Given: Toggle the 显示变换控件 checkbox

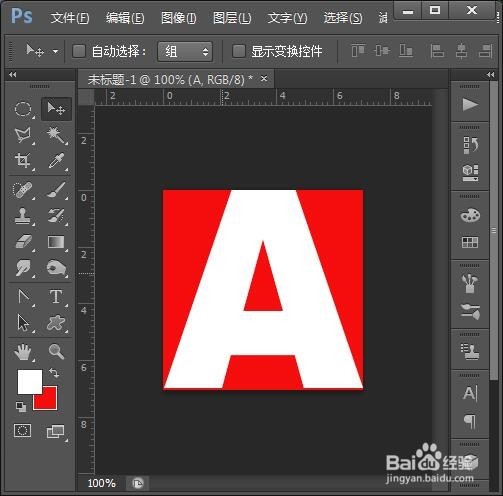Looking at the screenshot, I should point(239,51).
